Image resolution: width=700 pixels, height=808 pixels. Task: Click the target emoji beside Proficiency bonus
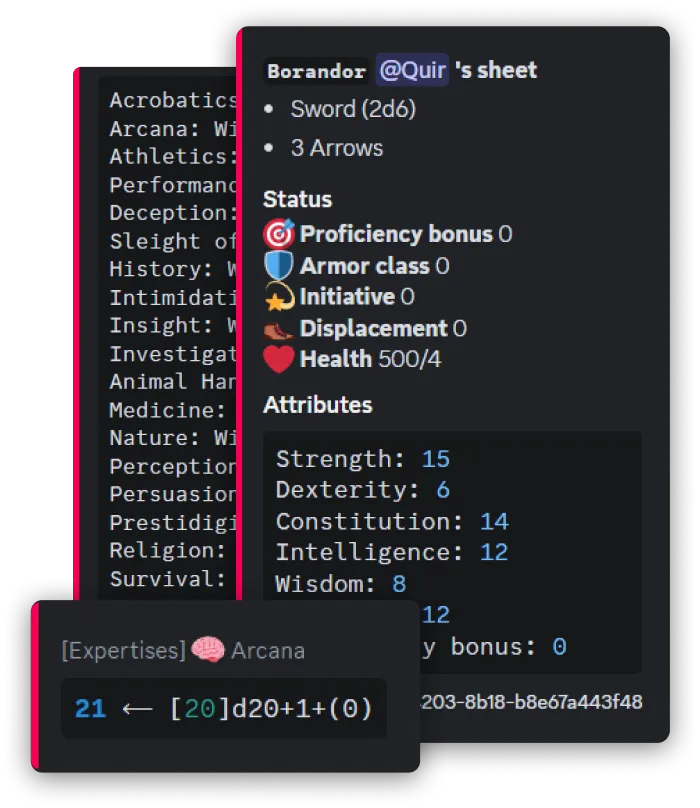click(278, 234)
